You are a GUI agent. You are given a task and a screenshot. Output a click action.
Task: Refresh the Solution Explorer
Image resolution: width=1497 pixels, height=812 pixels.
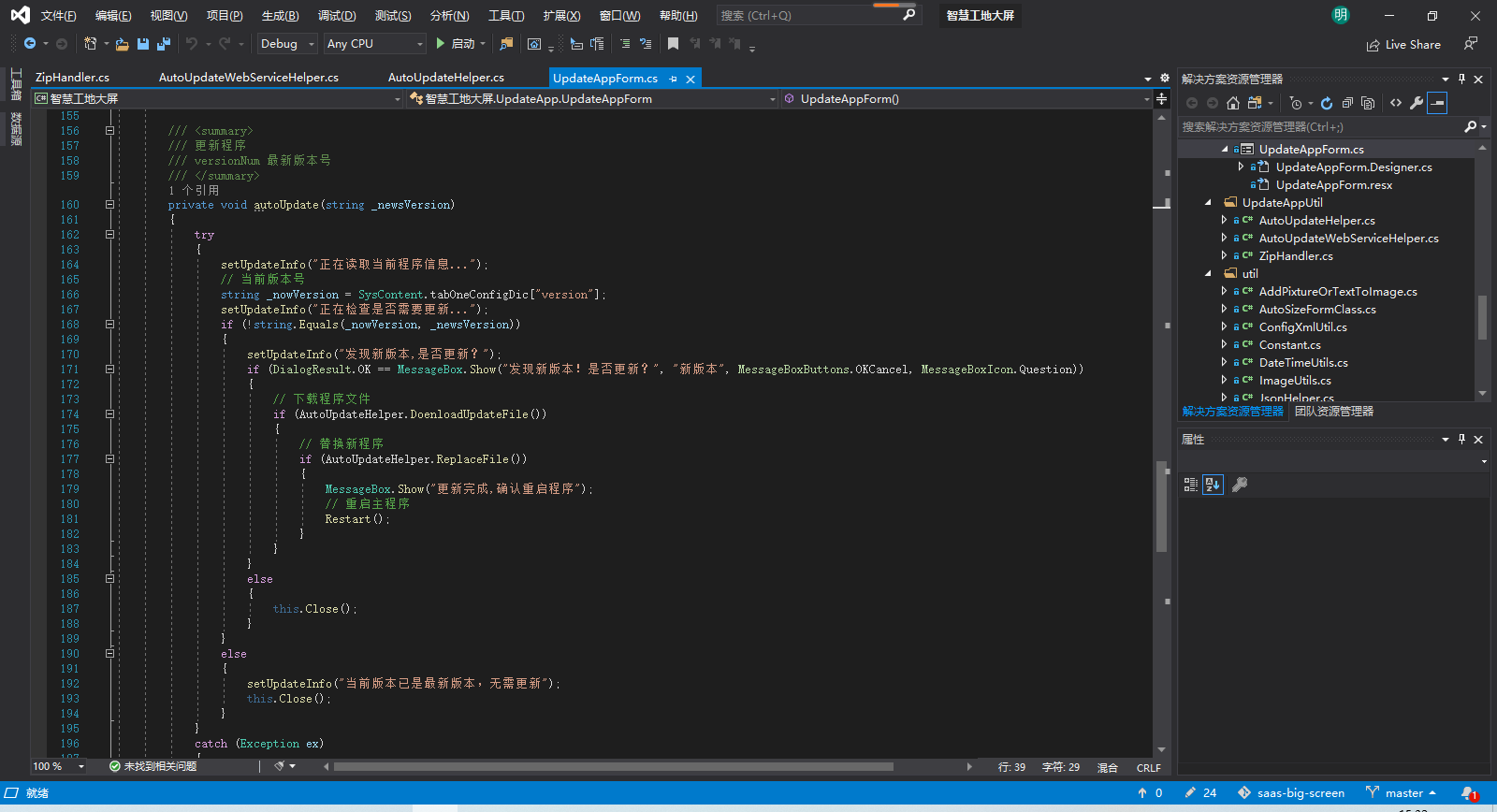point(1327,103)
